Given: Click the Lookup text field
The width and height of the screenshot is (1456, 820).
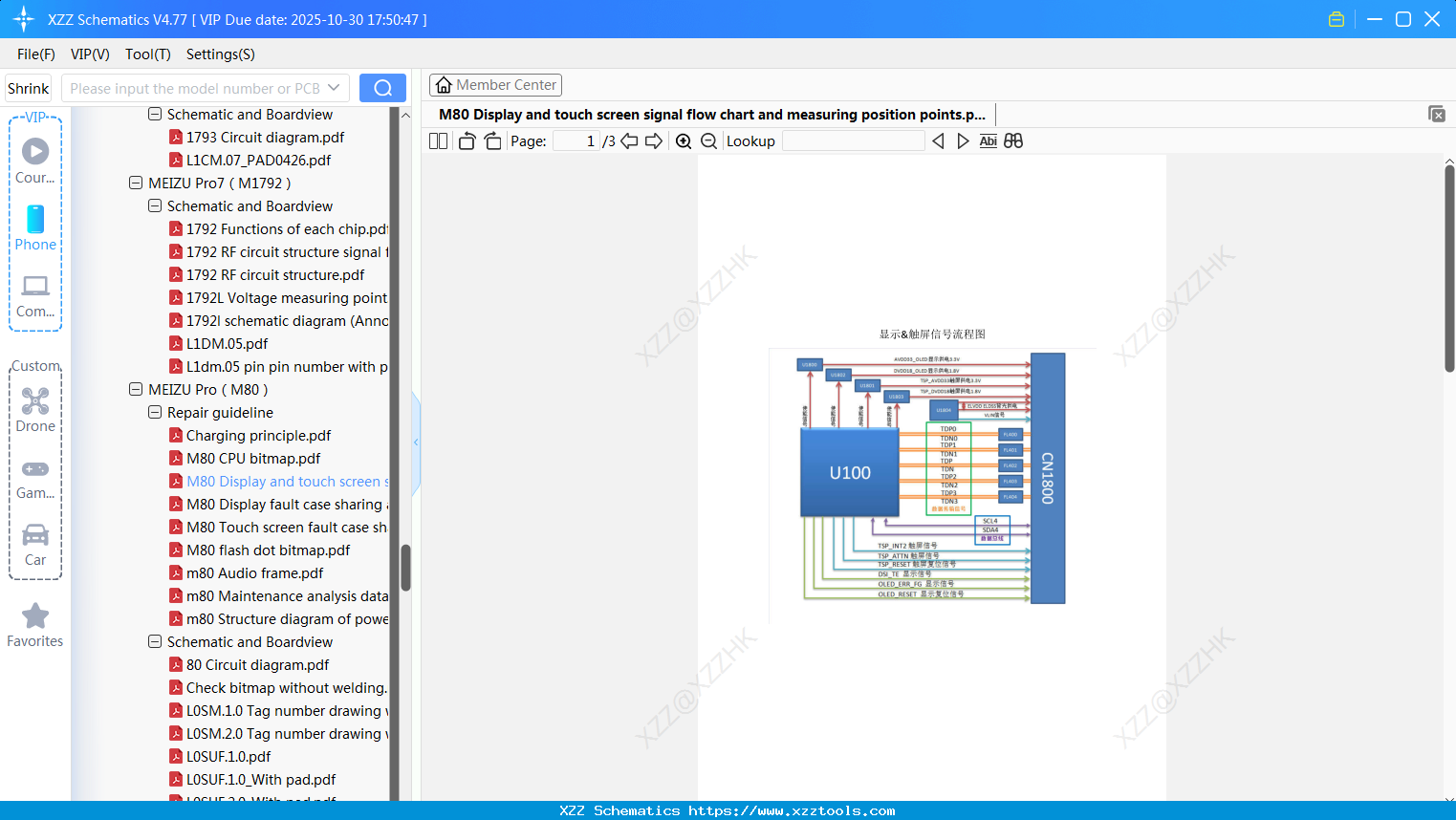Looking at the screenshot, I should [853, 141].
